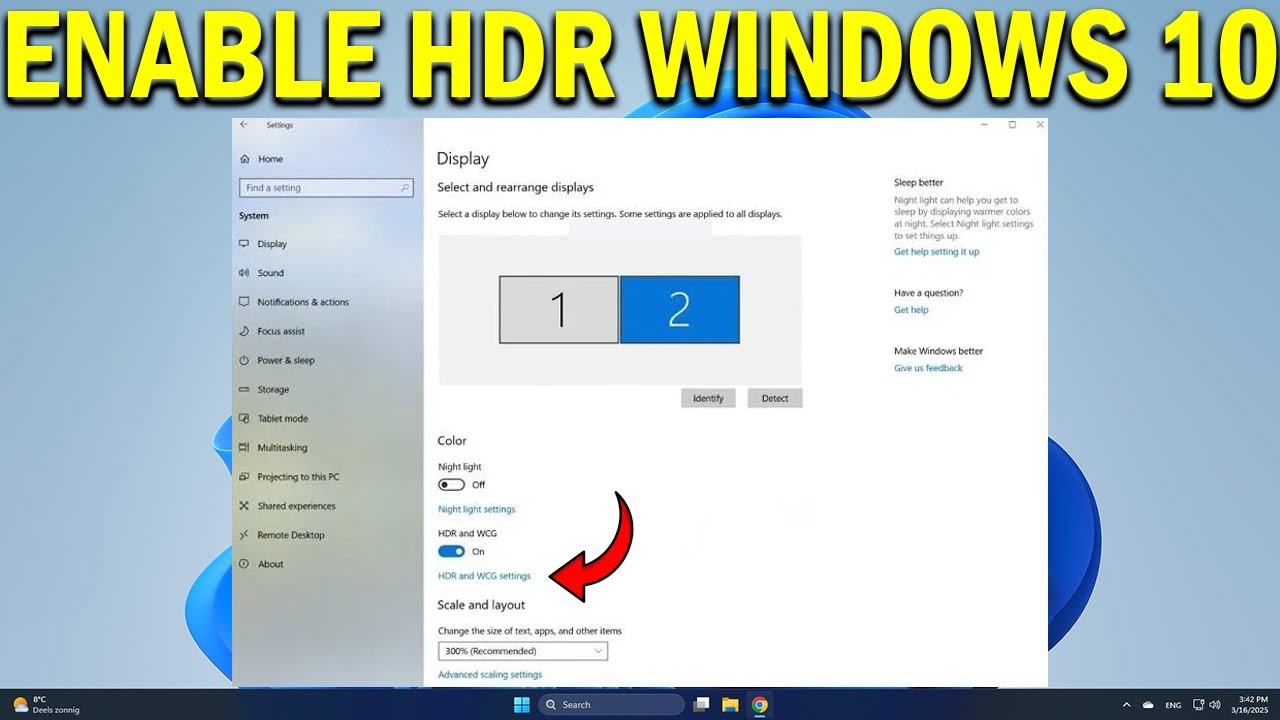1280x720 pixels.
Task: Open the Windows Start menu
Action: [521, 705]
